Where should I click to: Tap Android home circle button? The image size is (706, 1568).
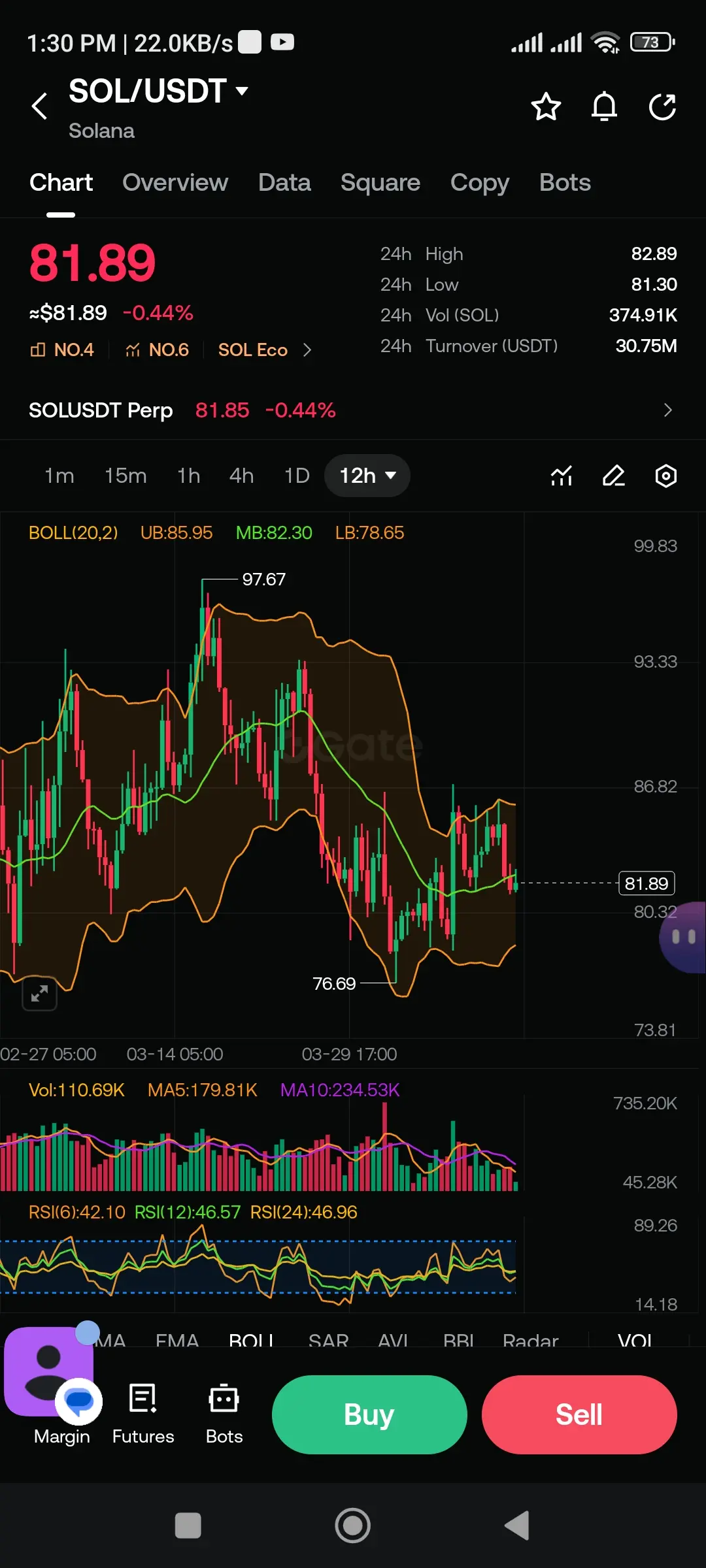coord(353,1526)
